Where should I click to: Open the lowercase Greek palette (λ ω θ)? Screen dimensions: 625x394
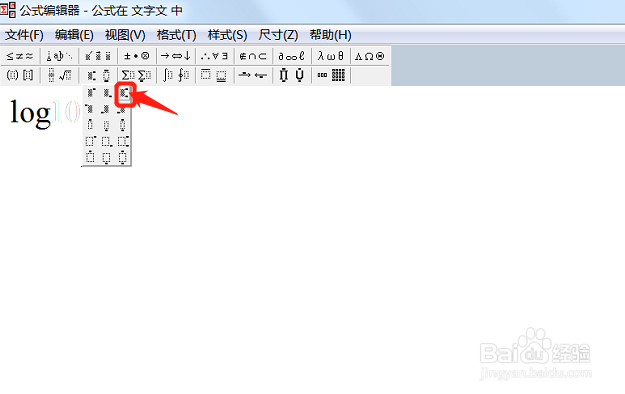tap(330, 56)
